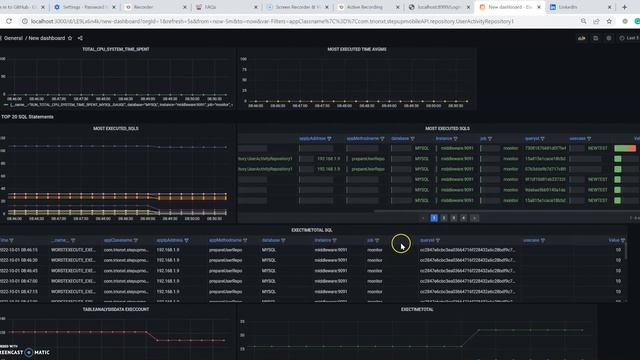Use EXECTIMETOTAL SQL table vertical scrollbar
The width and height of the screenshot is (640, 360).
click(626, 251)
